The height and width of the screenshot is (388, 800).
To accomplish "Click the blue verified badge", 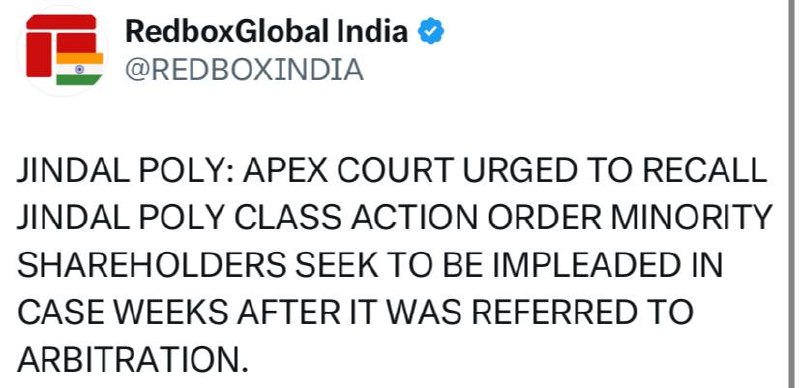I will 431,31.
